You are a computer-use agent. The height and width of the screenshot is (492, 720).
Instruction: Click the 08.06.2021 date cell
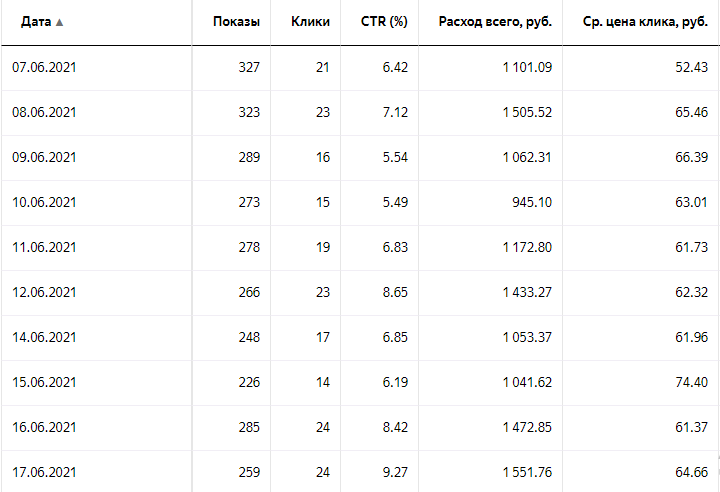click(x=44, y=112)
